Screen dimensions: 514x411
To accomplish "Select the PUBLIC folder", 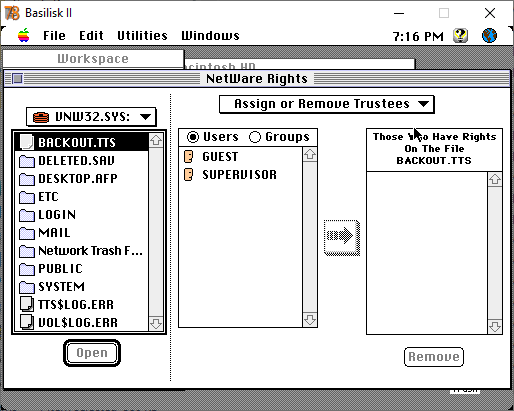I will click(x=82, y=269).
